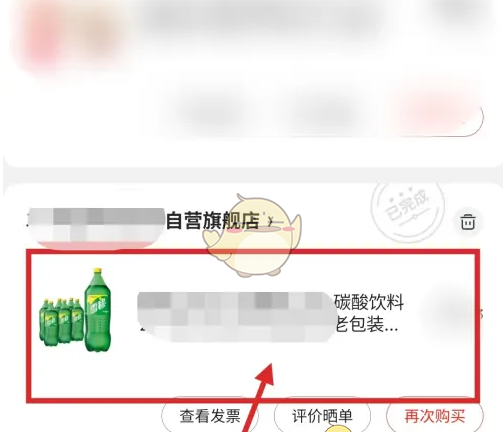Click the large single Sprite bottle
The image size is (504, 432).
[x=98, y=310]
